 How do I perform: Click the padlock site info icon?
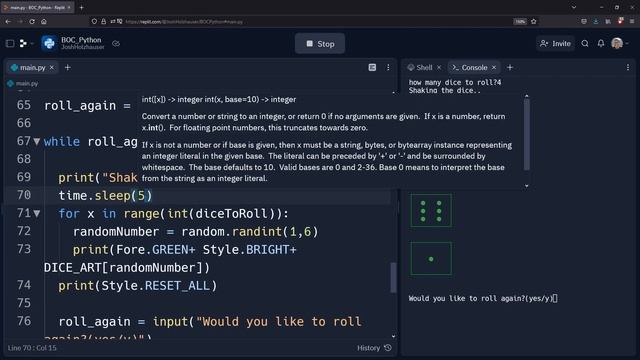click(104, 21)
